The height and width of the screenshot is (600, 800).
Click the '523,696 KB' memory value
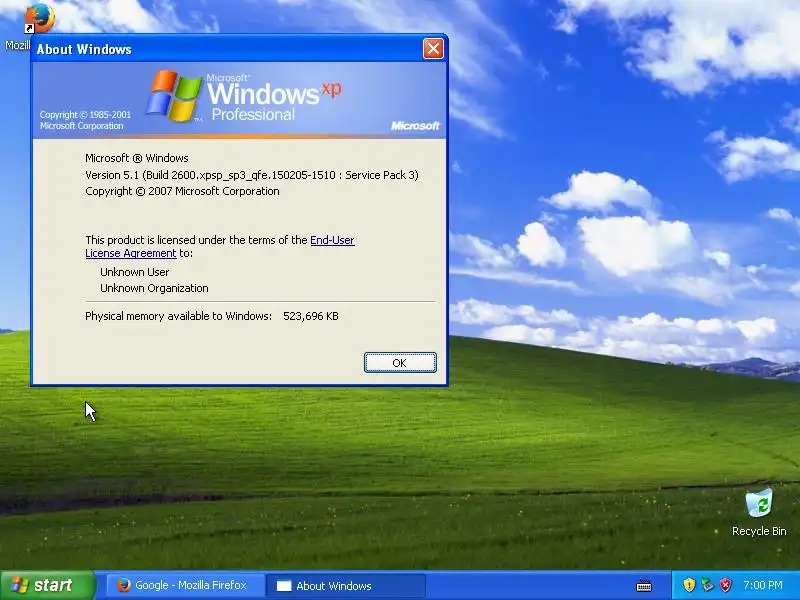[311, 316]
